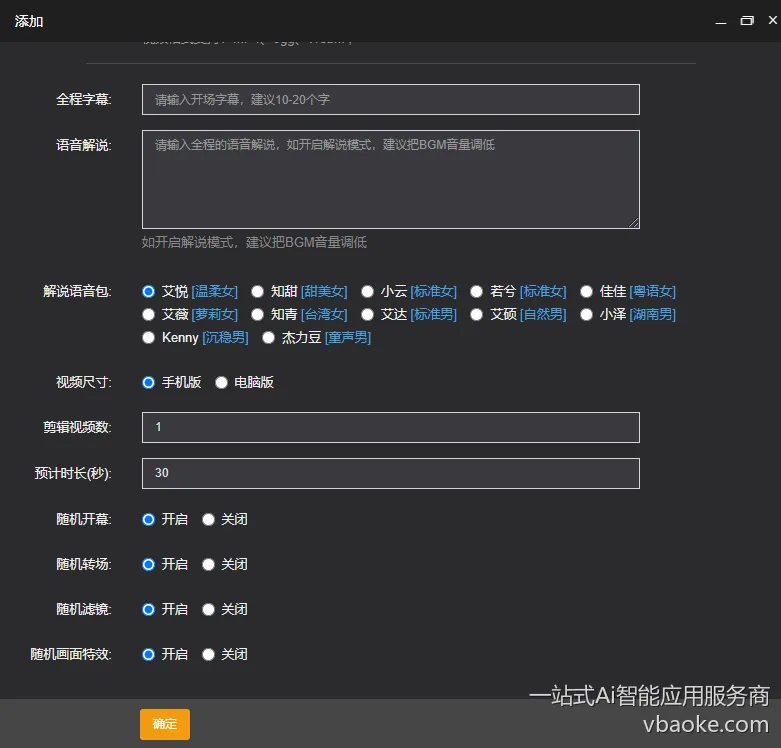781x748 pixels.
Task: Choose 小云 [标准女] voice option
Action: (368, 291)
